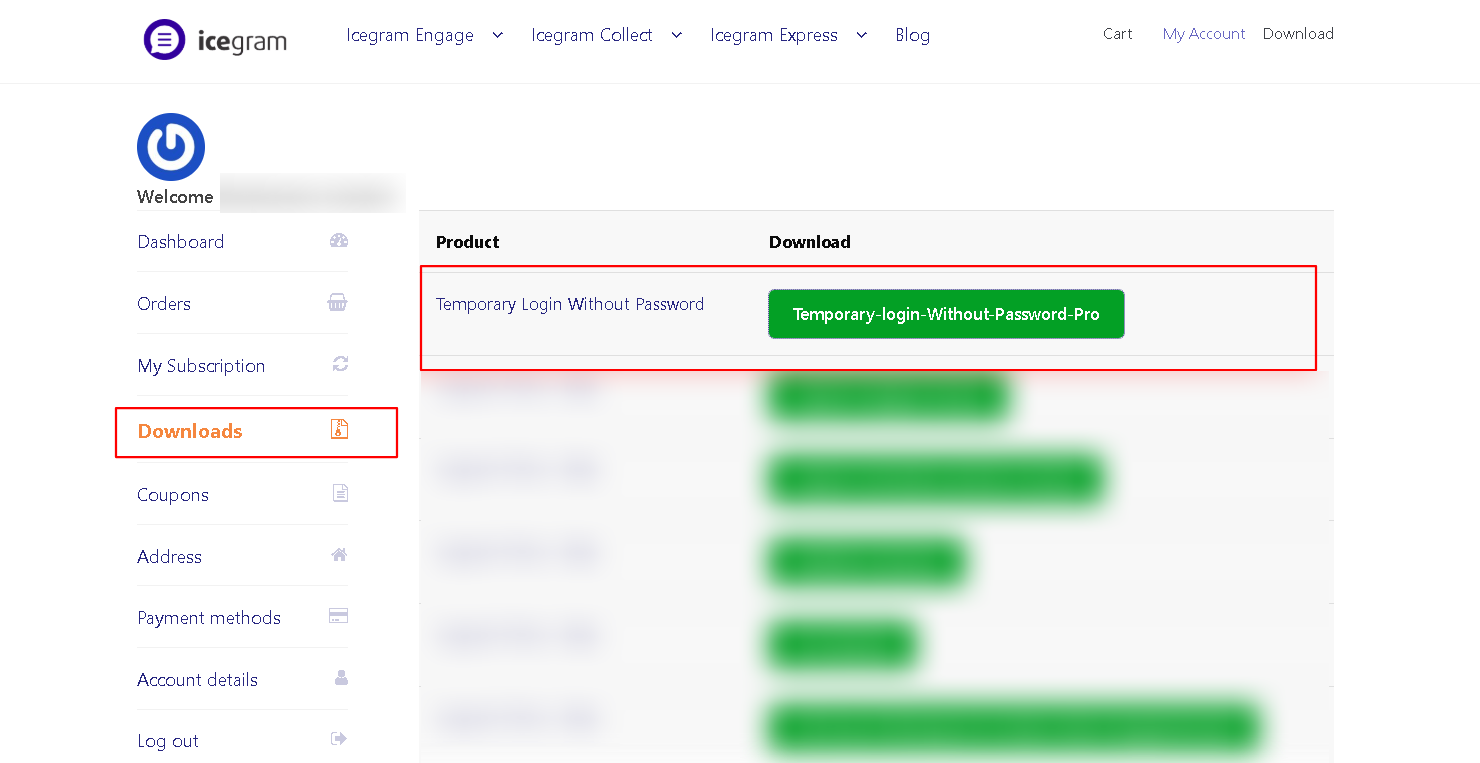Expand the Icegram Engage dropdown arrow
1480x763 pixels.
[x=498, y=35]
